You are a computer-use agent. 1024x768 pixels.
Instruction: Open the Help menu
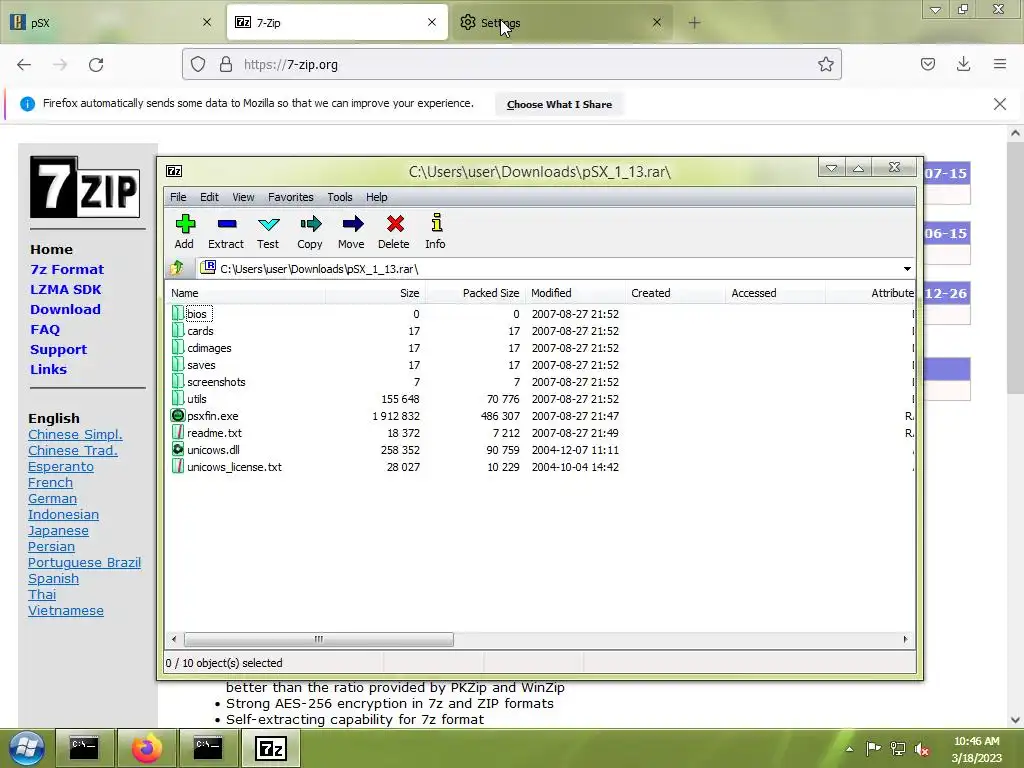(376, 197)
